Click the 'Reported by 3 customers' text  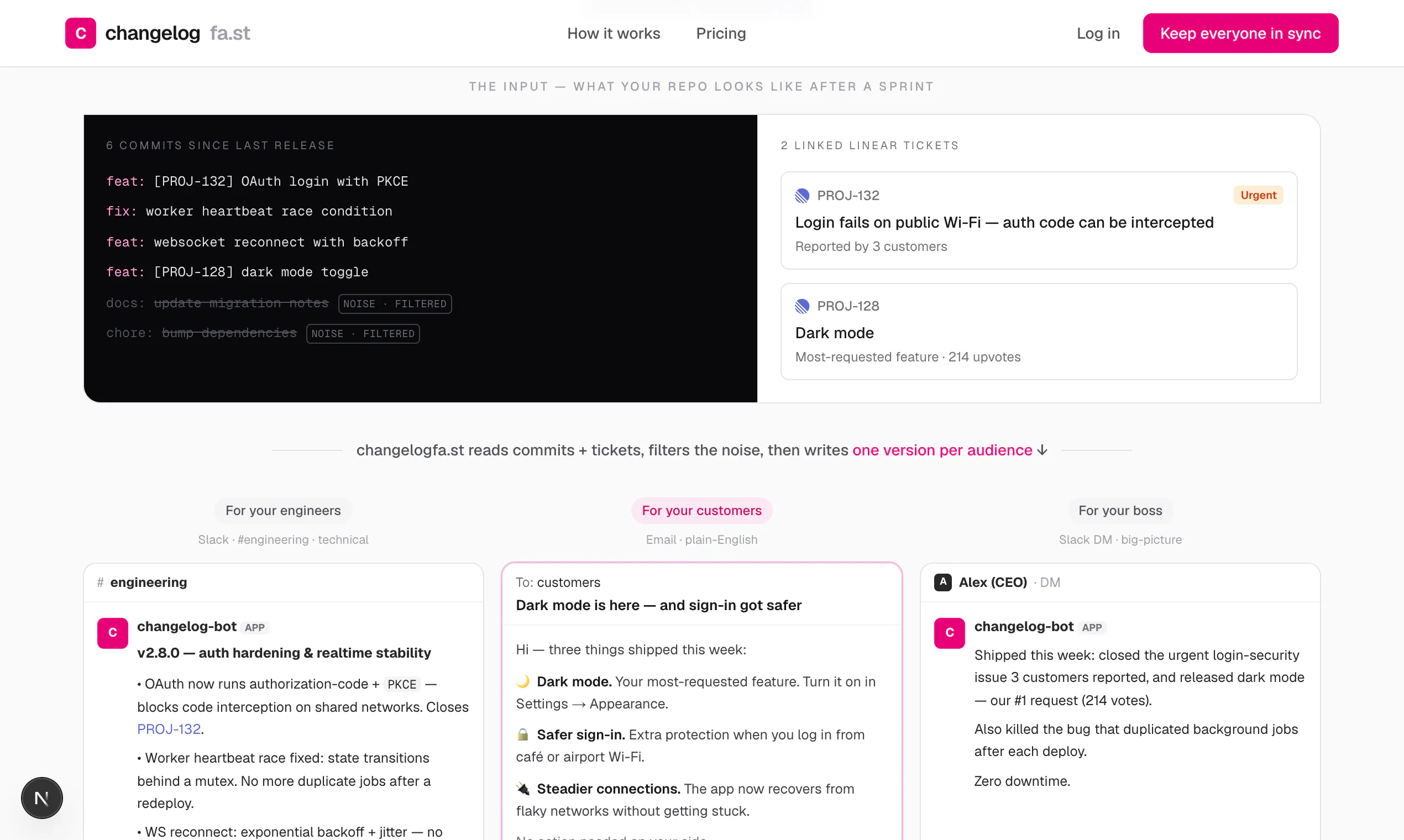871,247
